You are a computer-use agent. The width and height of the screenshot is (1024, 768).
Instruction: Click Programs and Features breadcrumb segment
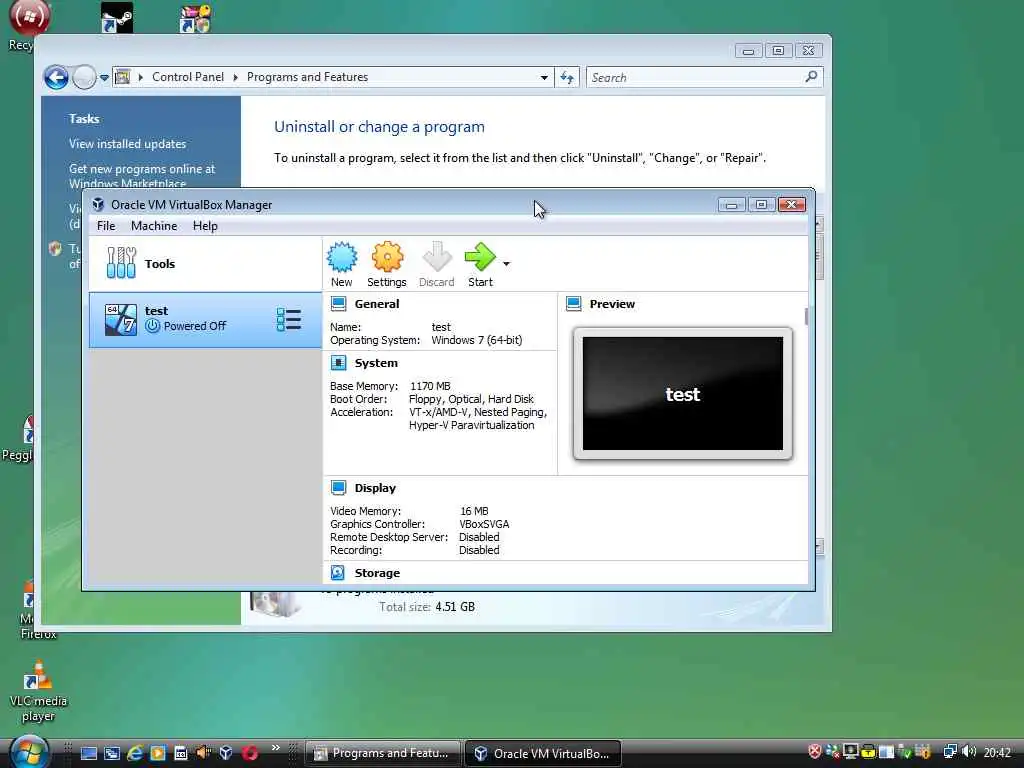click(x=307, y=77)
